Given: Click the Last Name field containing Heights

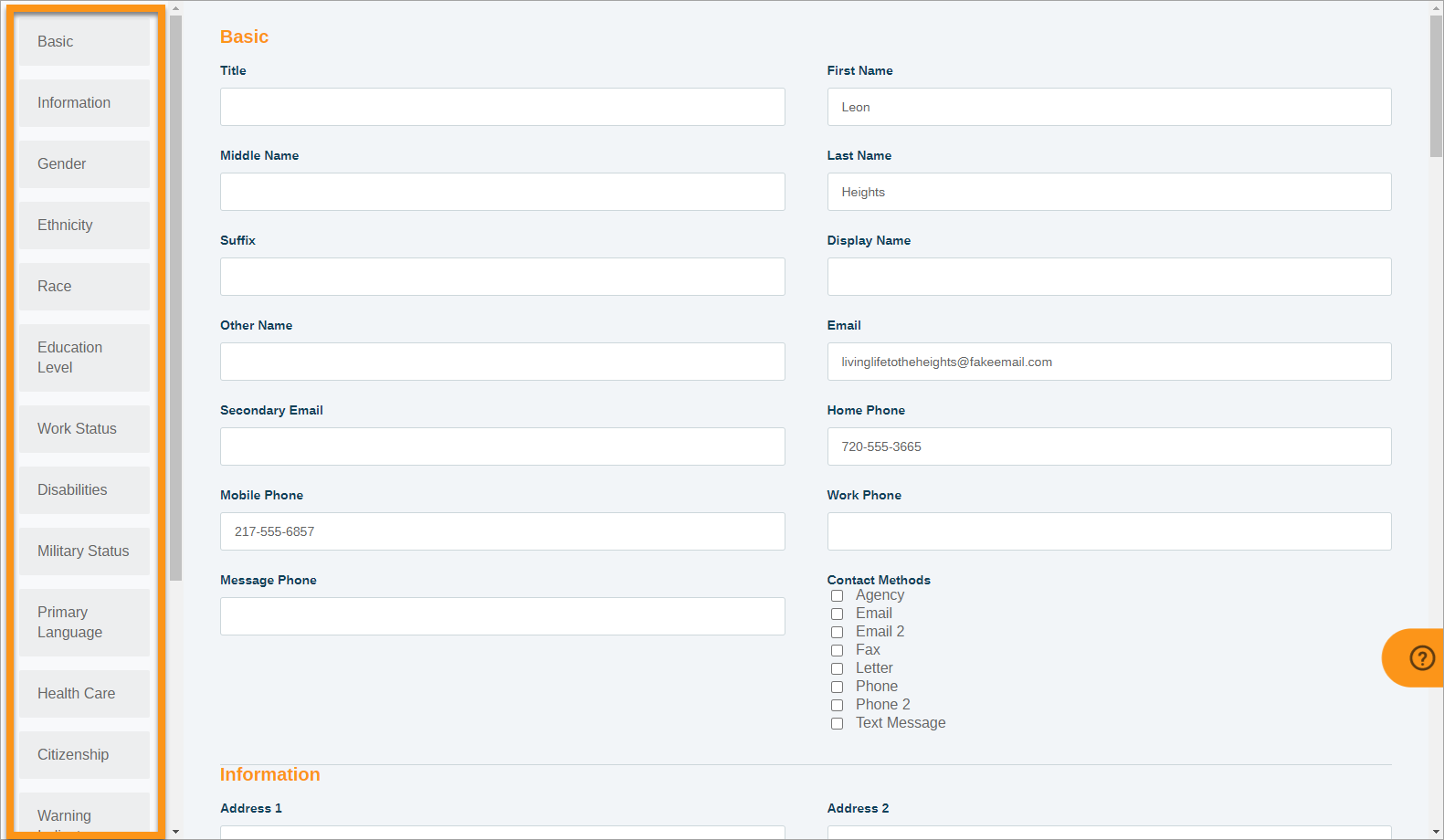Looking at the screenshot, I should point(1109,192).
